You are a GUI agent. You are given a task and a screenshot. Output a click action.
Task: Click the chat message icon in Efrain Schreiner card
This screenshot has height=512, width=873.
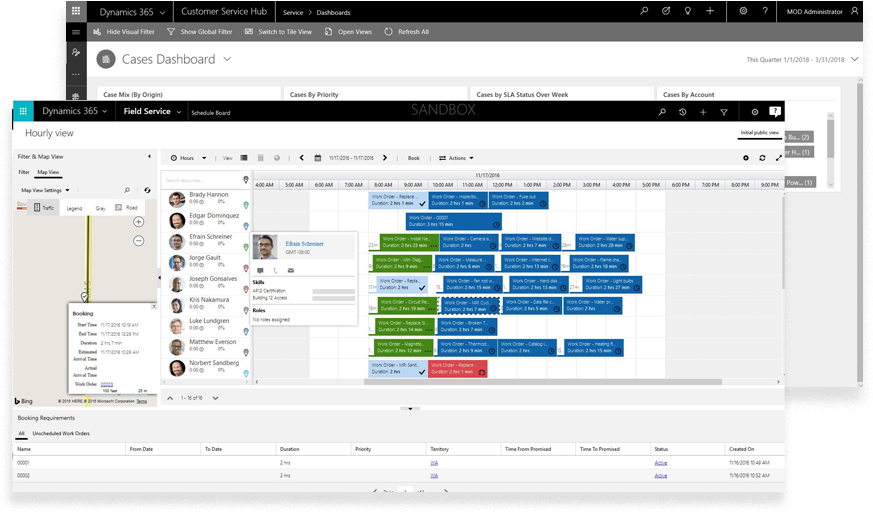(260, 270)
